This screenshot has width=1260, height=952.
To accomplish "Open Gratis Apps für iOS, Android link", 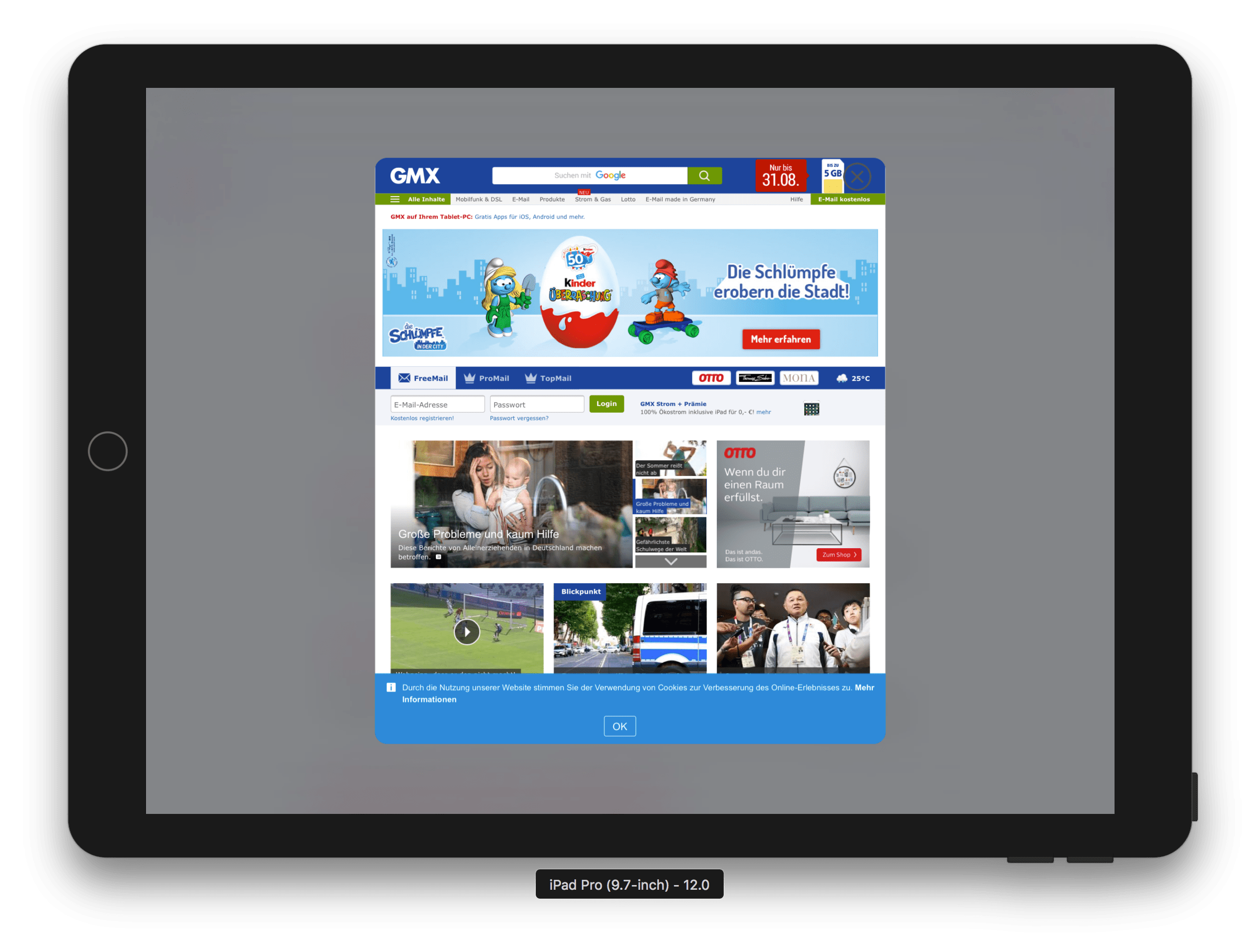I will [x=529, y=217].
